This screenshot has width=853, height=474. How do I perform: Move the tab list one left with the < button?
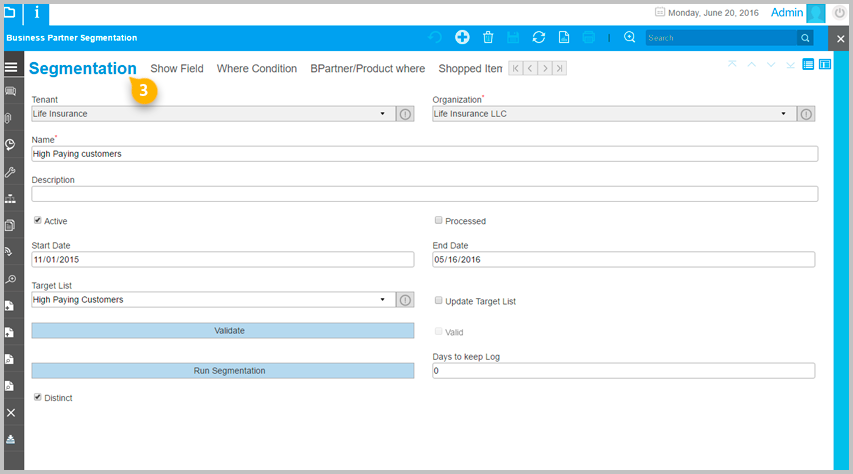pos(530,69)
